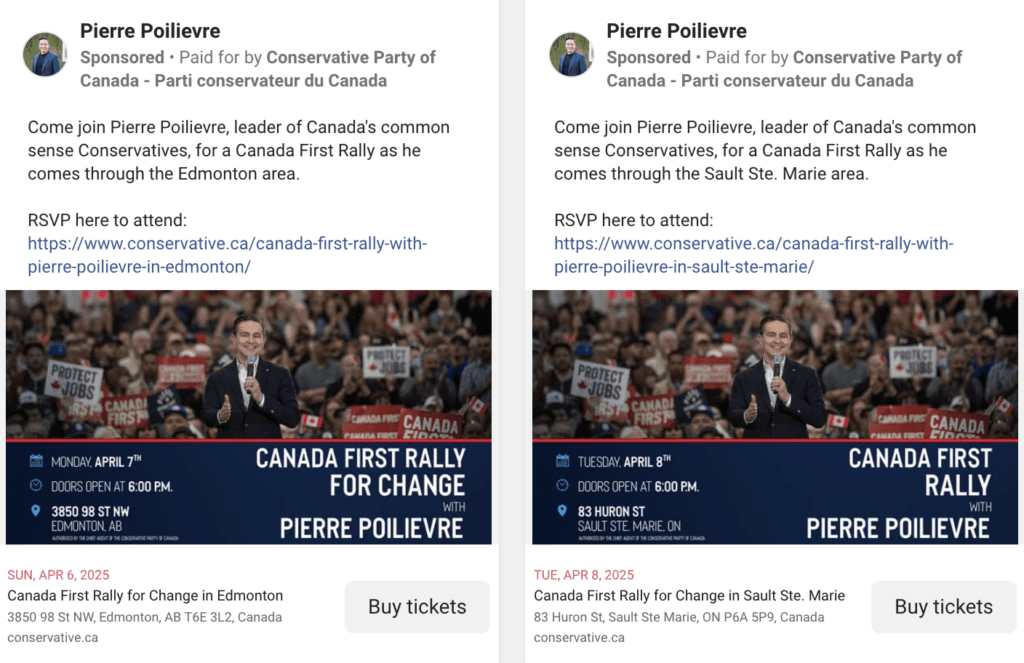This screenshot has height=663, width=1024.
Task: Click Pierre Poilievre avatar in the Edmonton ad
Action: [x=44, y=55]
